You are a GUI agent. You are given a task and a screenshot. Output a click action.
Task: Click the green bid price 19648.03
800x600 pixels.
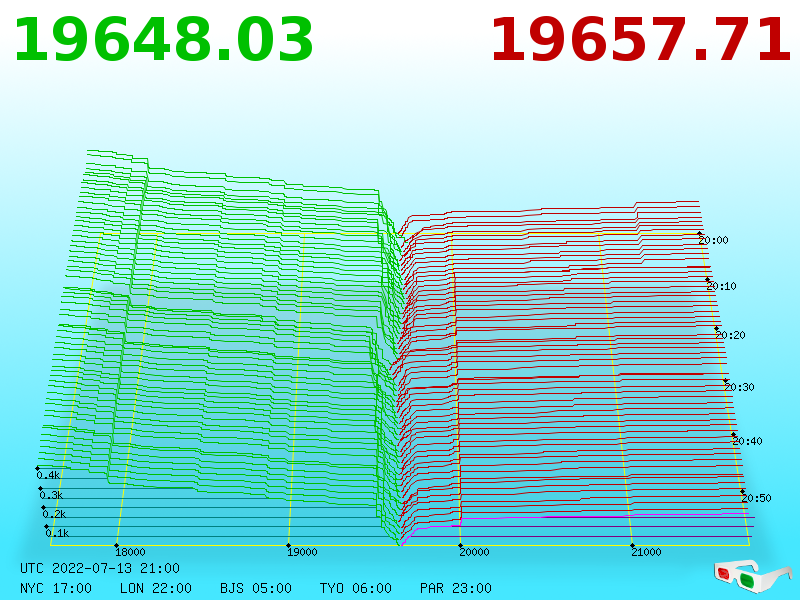point(163,41)
